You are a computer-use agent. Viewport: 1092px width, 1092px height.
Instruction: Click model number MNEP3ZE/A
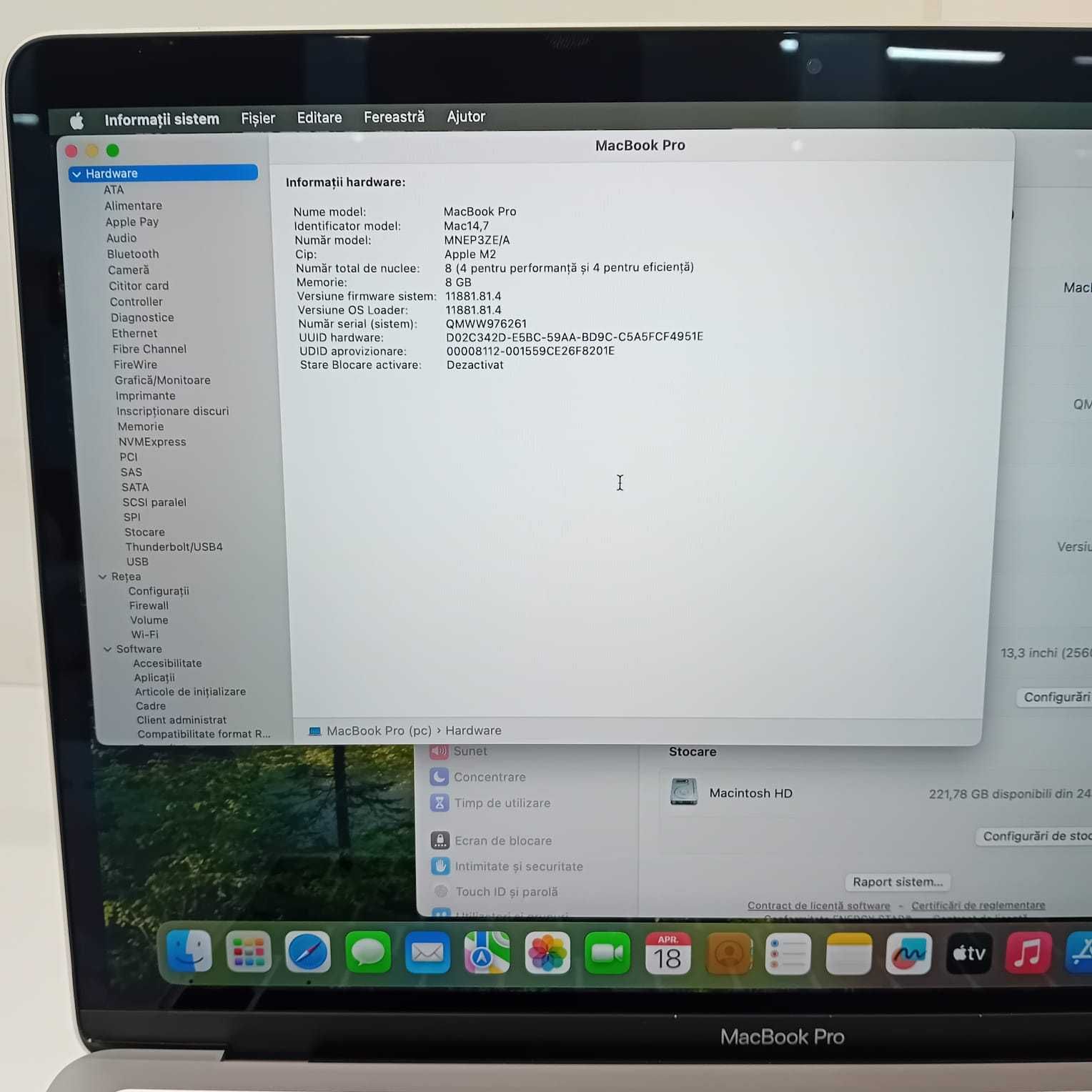coord(477,240)
